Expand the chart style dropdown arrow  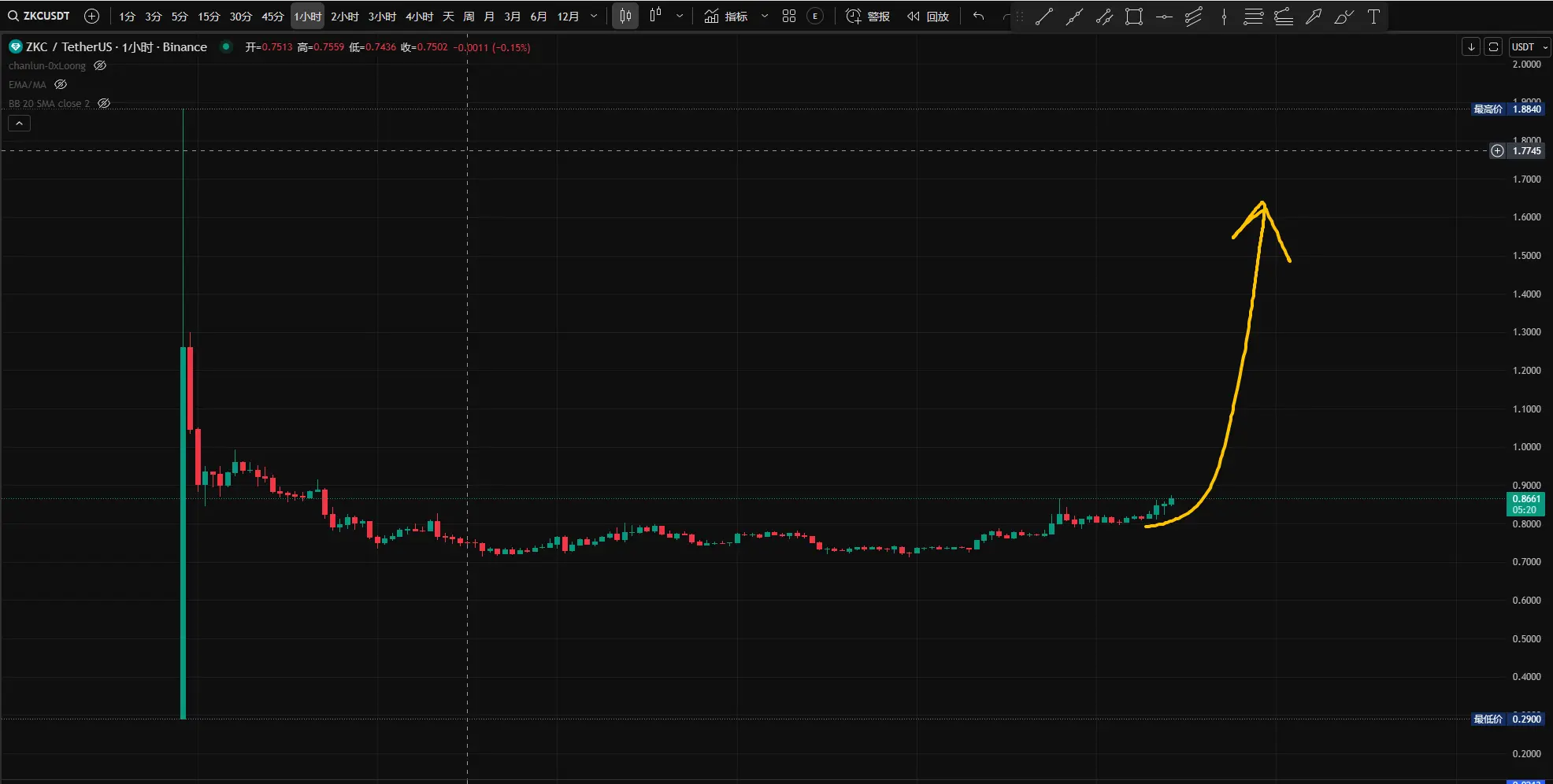click(680, 16)
